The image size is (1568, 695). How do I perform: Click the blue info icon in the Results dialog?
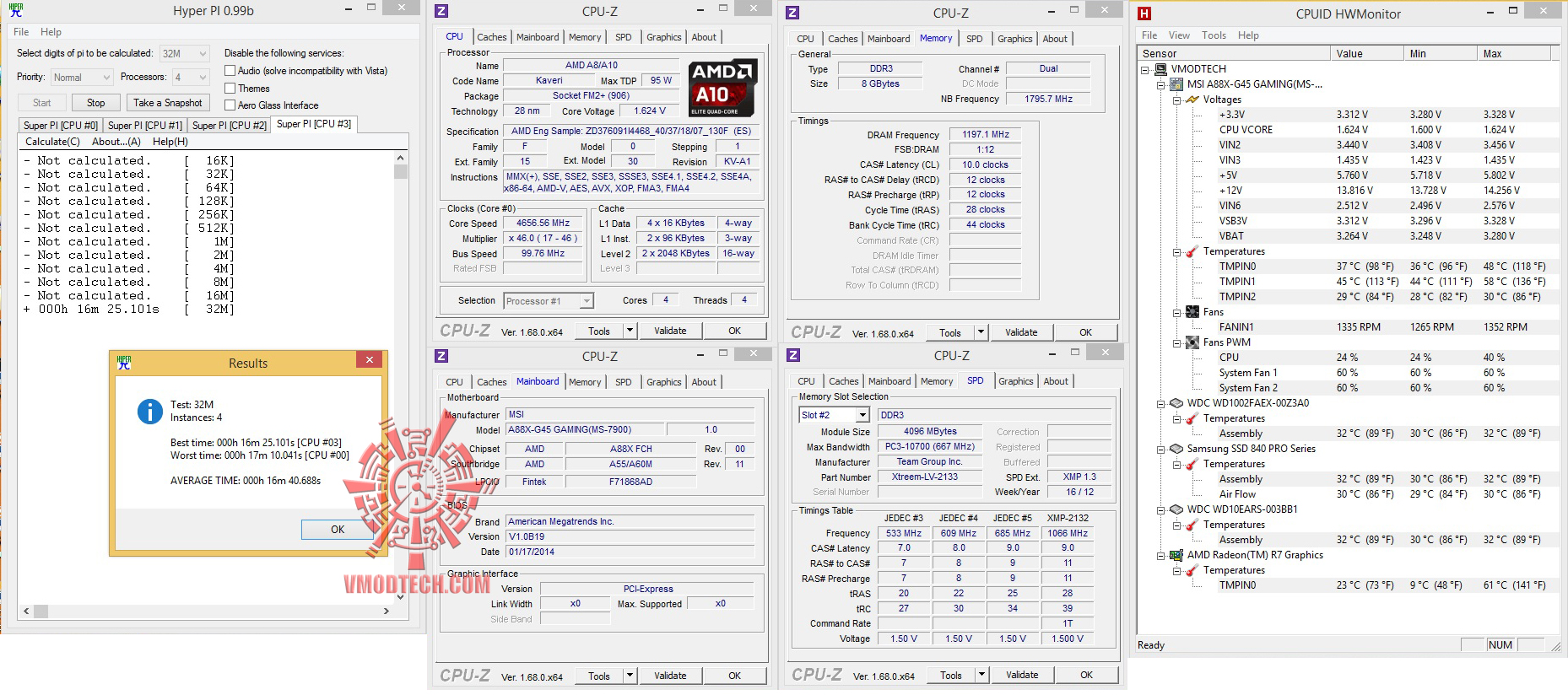[x=149, y=411]
